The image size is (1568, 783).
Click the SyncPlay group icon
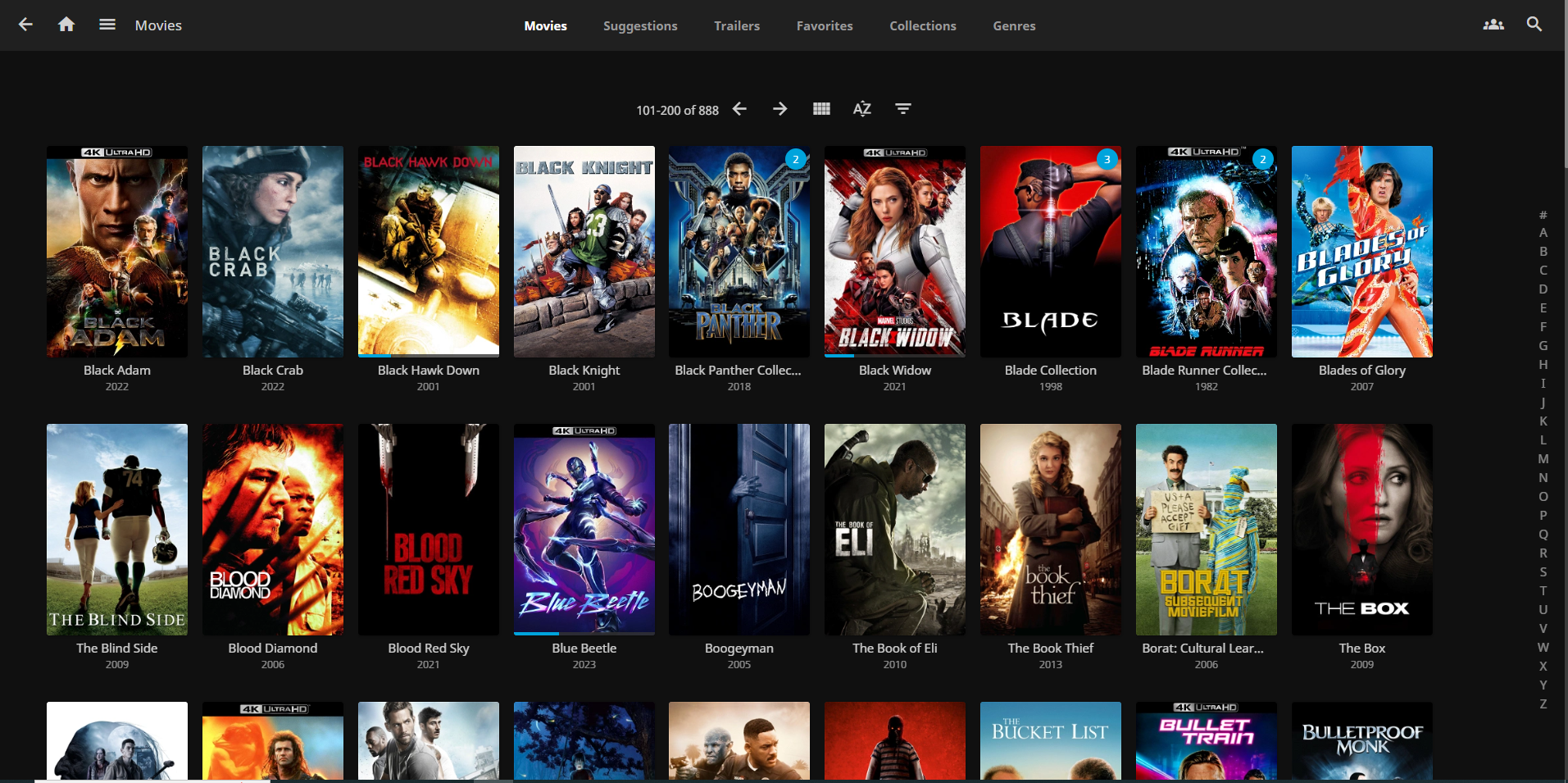pyautogui.click(x=1493, y=25)
